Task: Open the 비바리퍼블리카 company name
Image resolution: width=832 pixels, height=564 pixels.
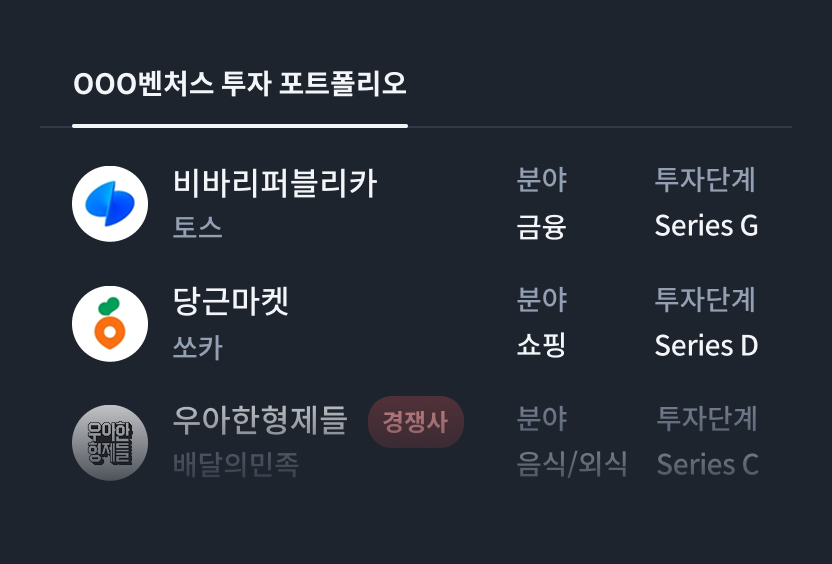Action: pos(275,183)
